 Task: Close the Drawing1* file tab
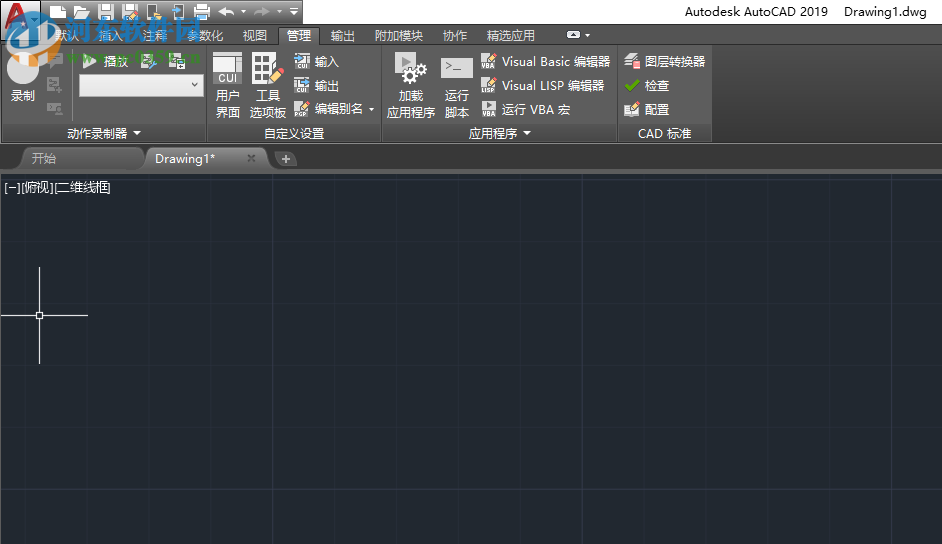[x=251, y=158]
